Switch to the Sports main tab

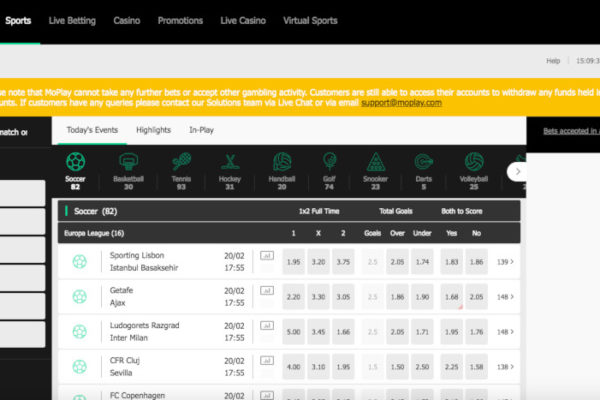18,21
